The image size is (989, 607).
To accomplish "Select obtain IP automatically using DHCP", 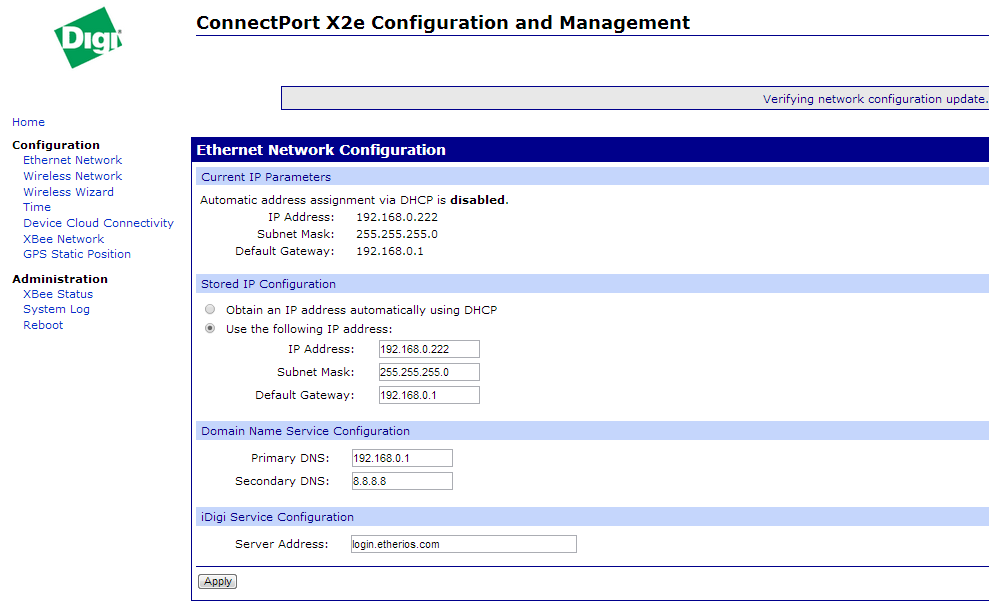I will pos(210,310).
